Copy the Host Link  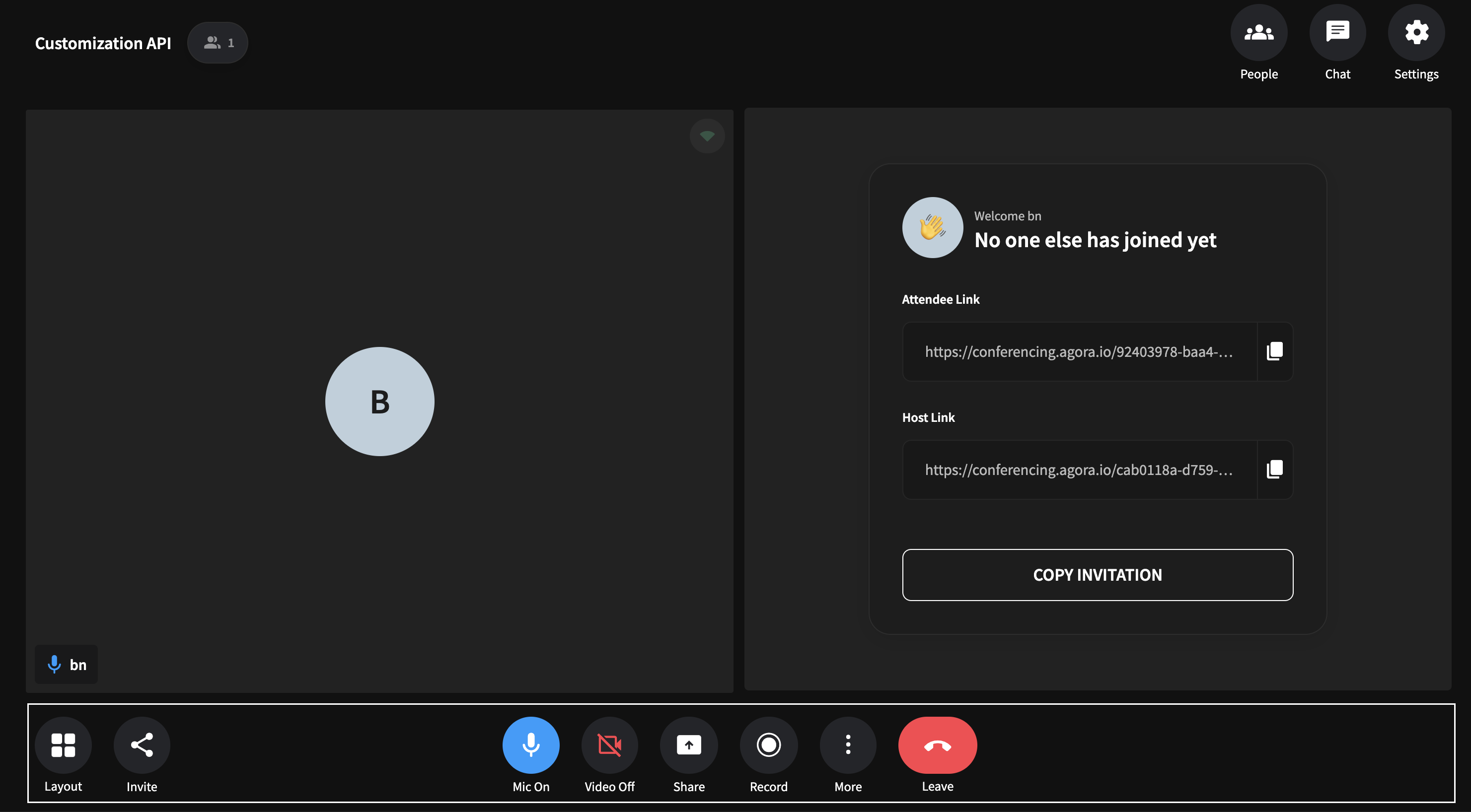point(1274,470)
